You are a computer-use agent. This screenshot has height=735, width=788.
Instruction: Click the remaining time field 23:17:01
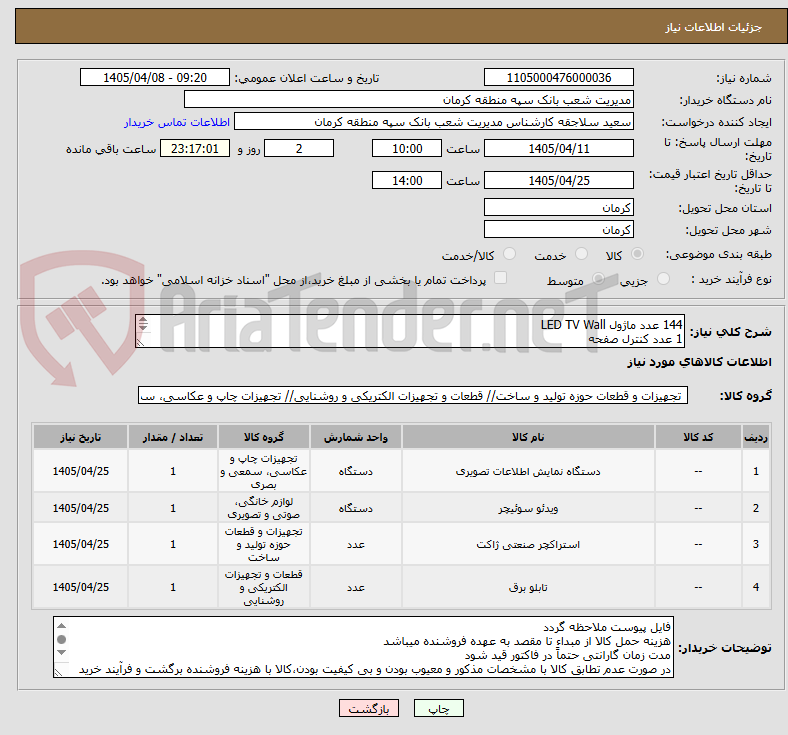[x=195, y=149]
